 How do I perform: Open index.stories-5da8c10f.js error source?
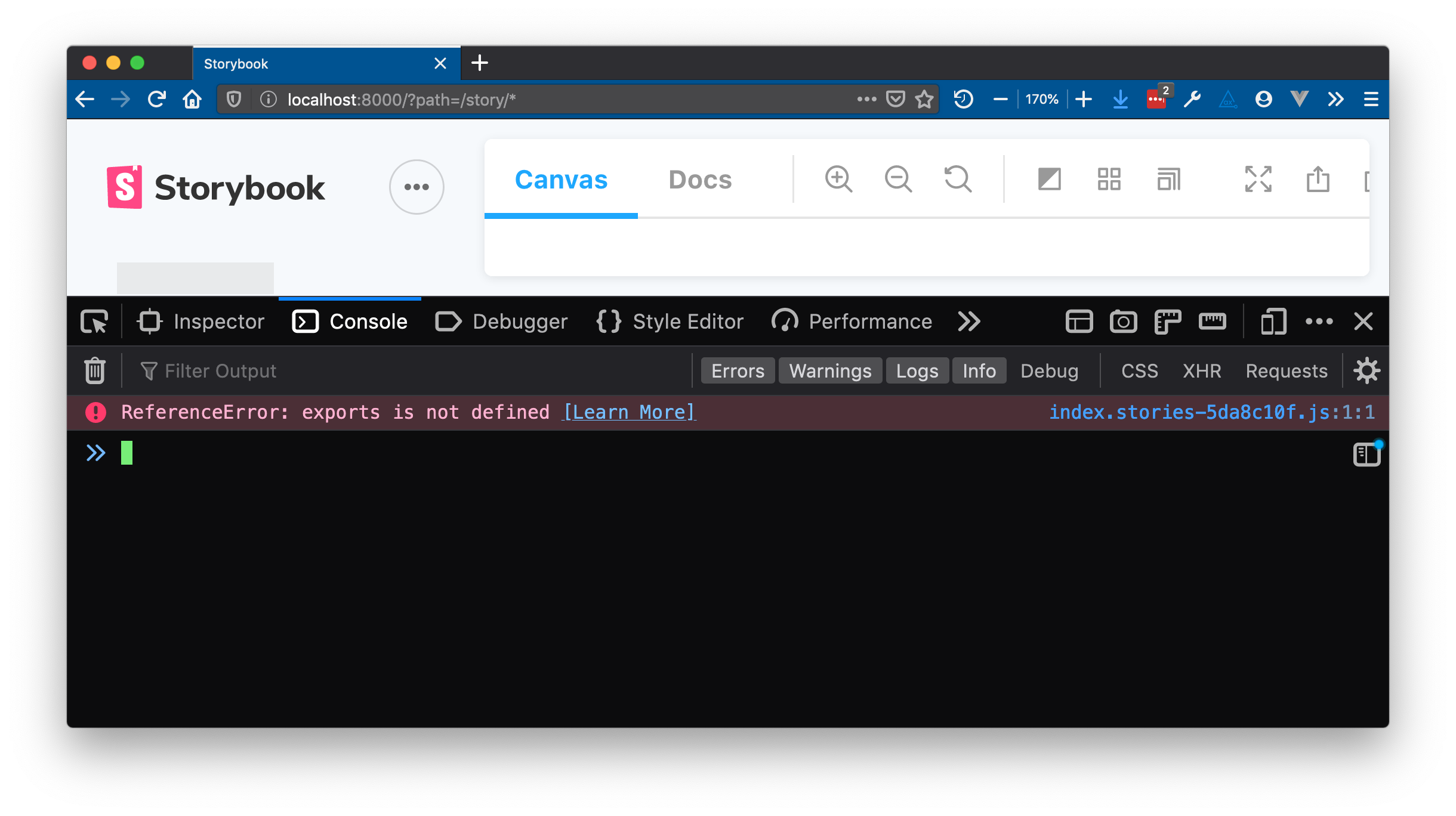point(1212,412)
